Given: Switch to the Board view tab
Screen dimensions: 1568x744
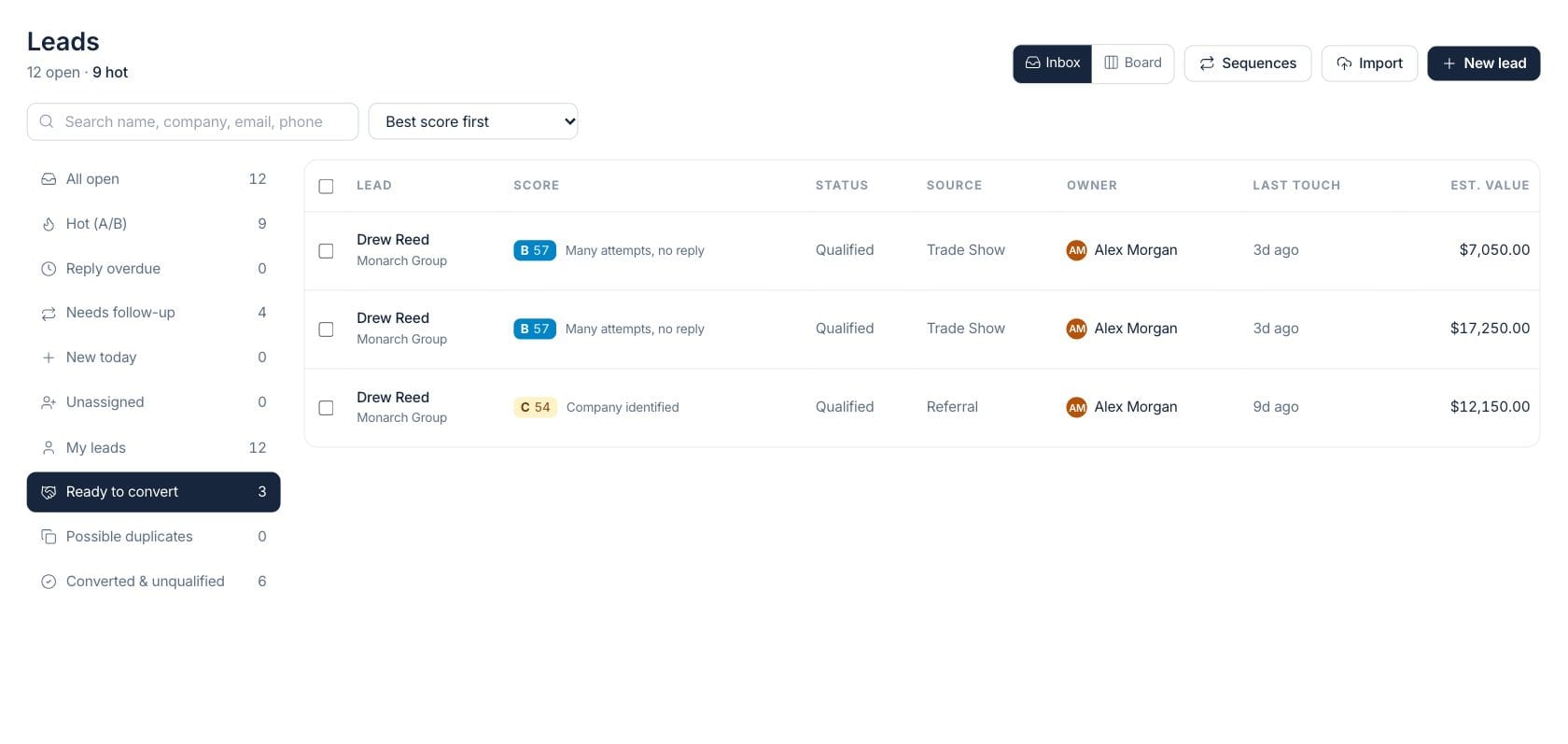Looking at the screenshot, I should [1133, 63].
